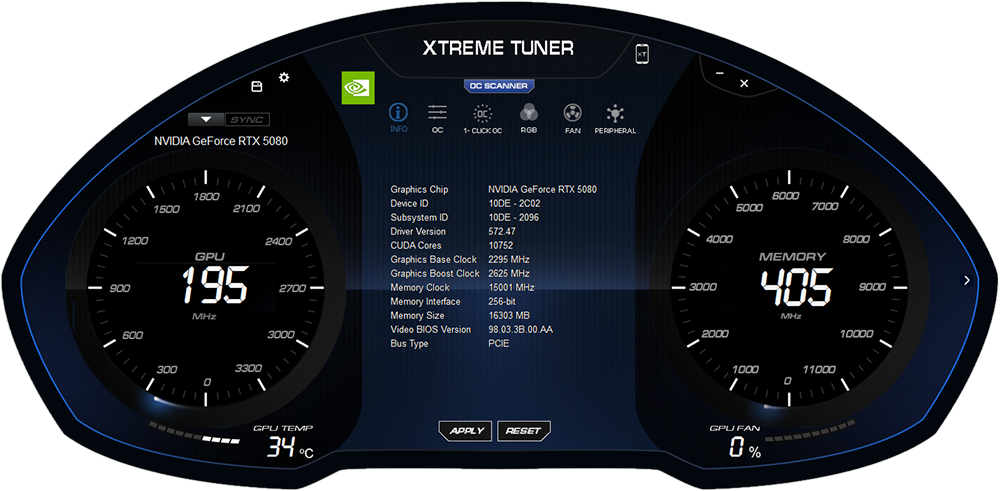The image size is (1000, 491).
Task: Open the settings gear icon
Action: point(284,77)
